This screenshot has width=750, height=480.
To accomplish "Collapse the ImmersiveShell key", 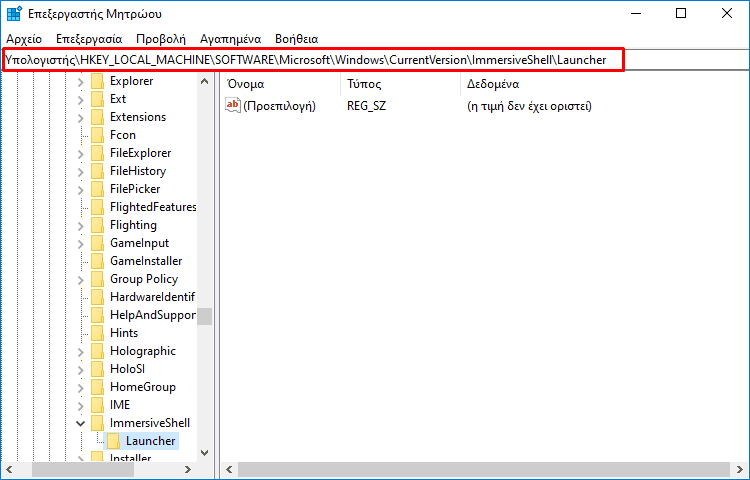I will point(80,424).
